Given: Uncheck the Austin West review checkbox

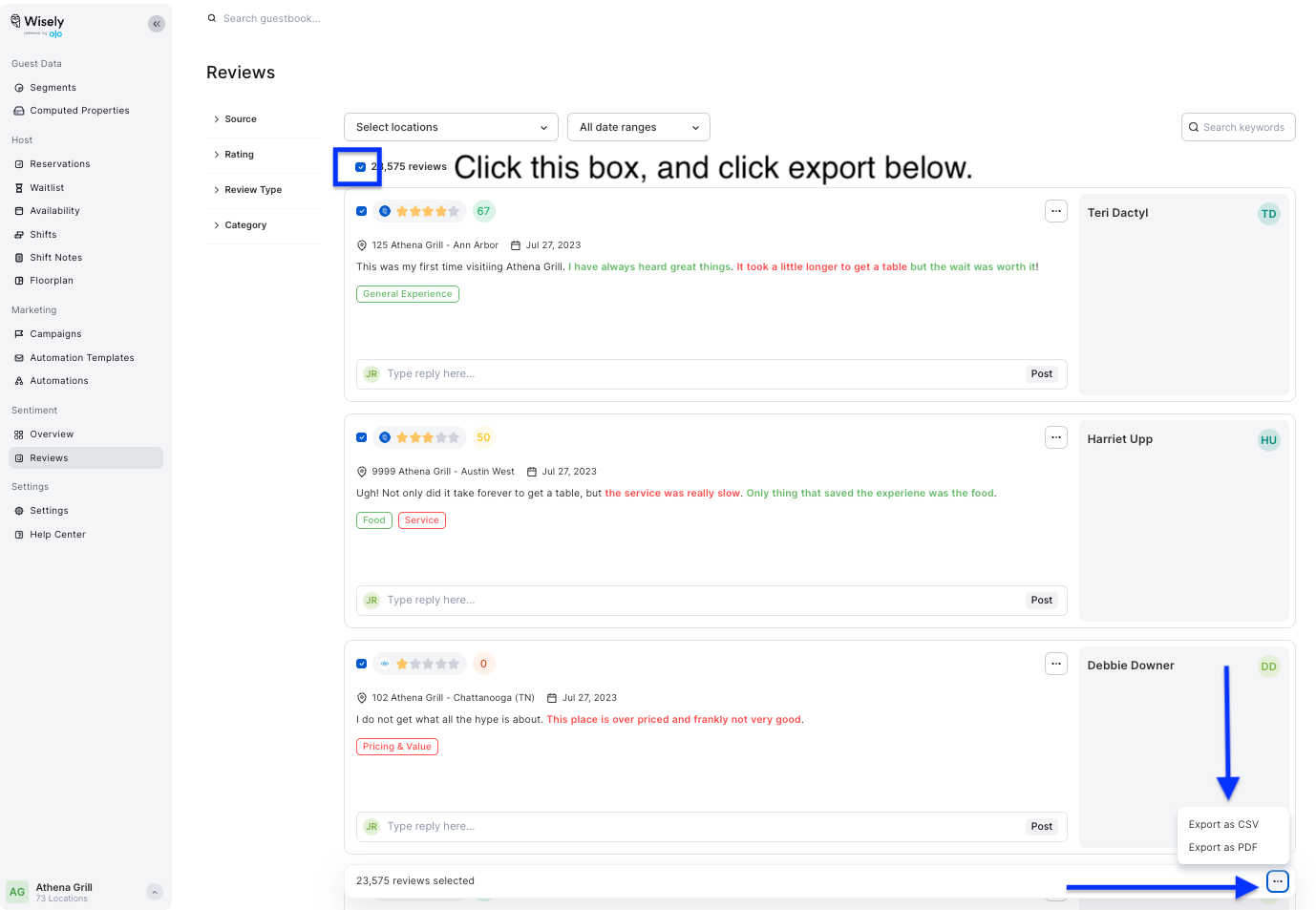Looking at the screenshot, I should click(361, 437).
